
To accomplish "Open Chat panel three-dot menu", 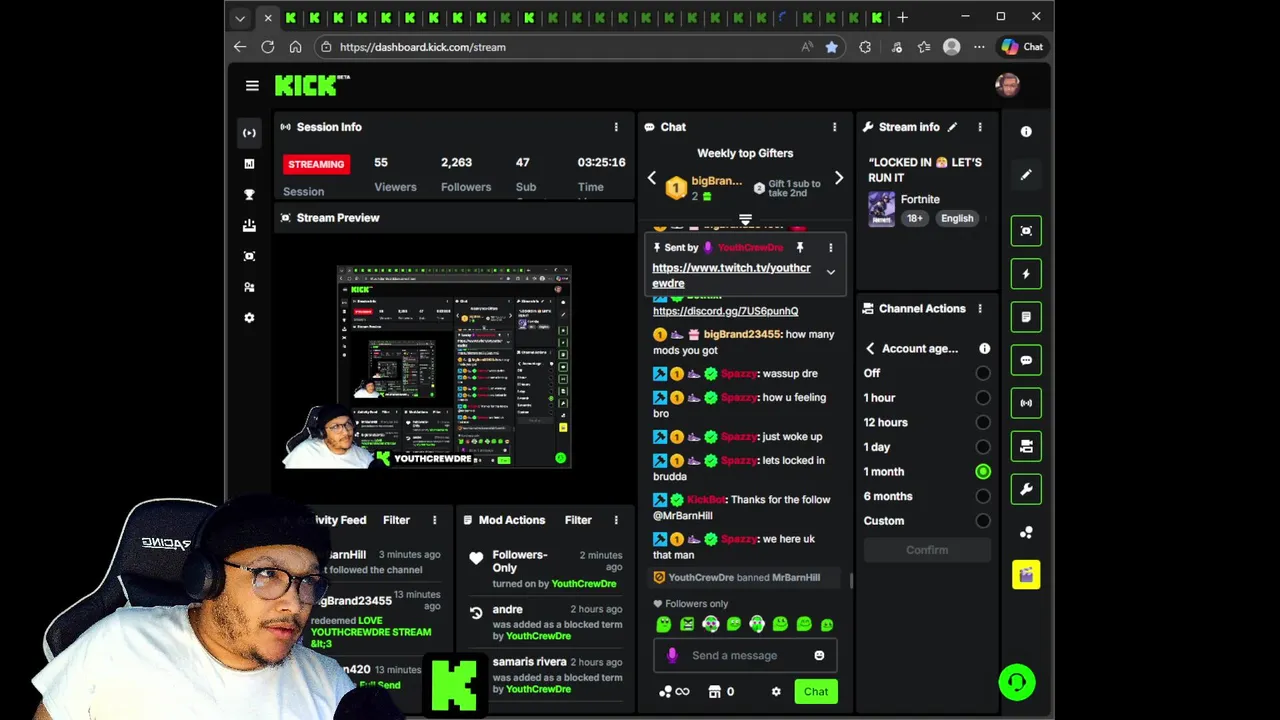I will pyautogui.click(x=834, y=127).
